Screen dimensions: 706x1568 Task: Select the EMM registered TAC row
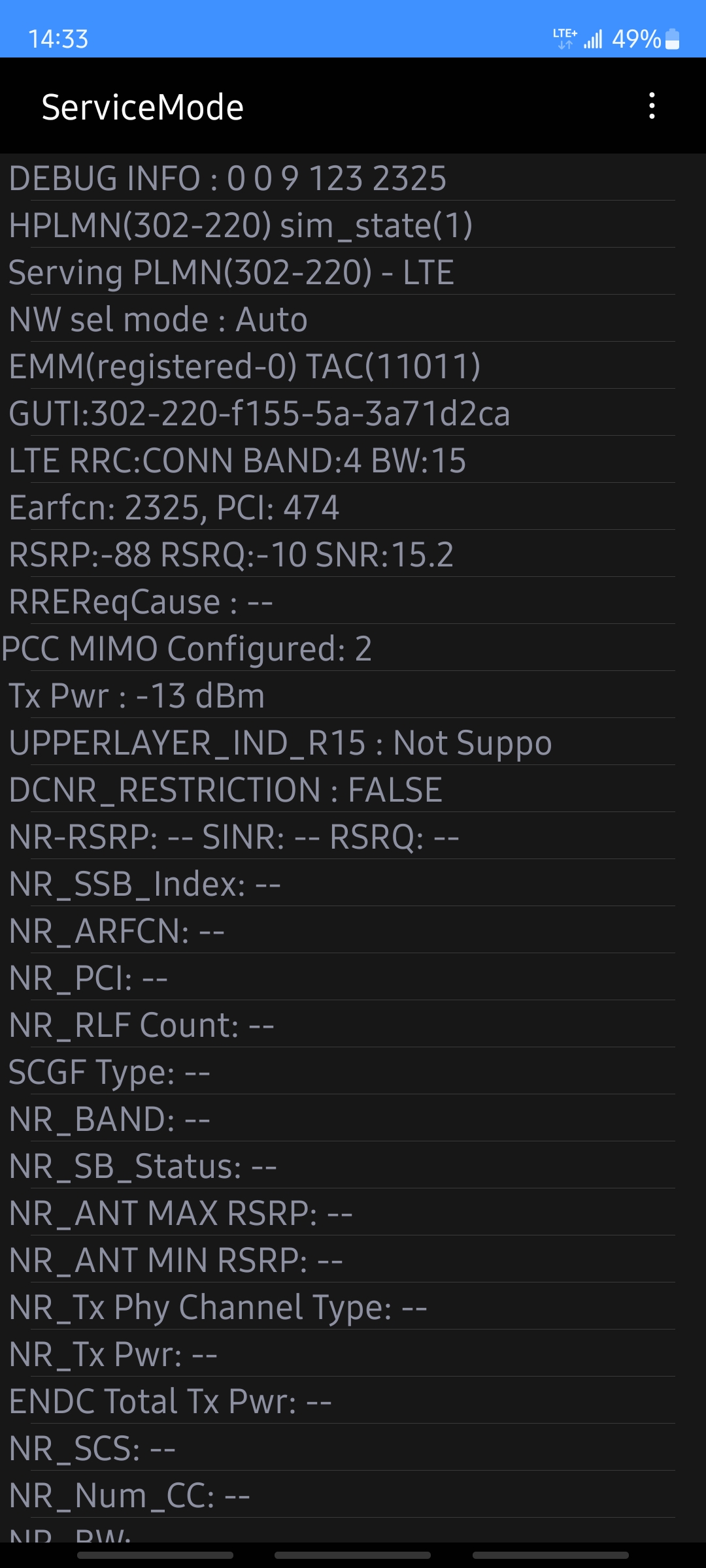245,367
